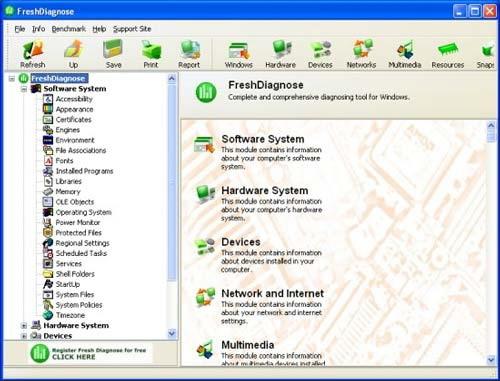
Task: Open the Benchmark menu
Action: coord(69,29)
